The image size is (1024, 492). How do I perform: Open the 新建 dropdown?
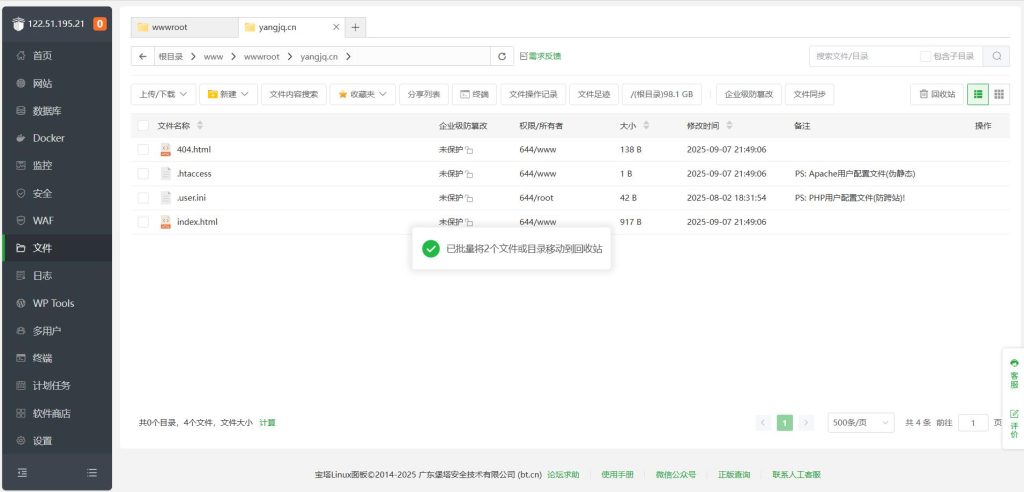coord(229,94)
